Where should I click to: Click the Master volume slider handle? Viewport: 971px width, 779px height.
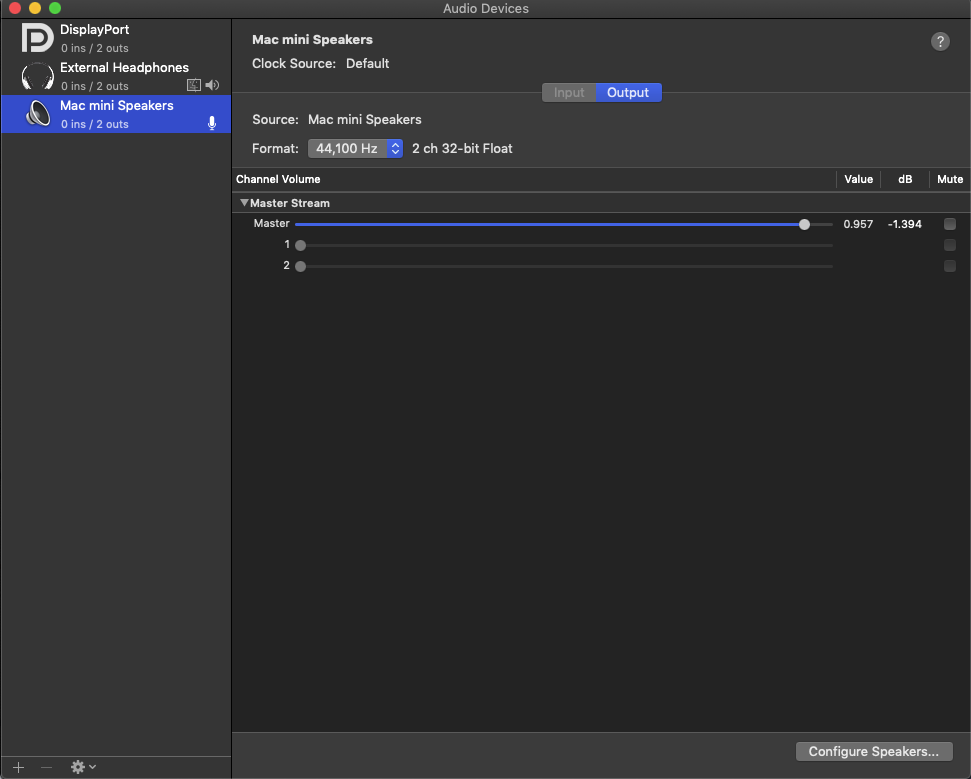coord(805,224)
